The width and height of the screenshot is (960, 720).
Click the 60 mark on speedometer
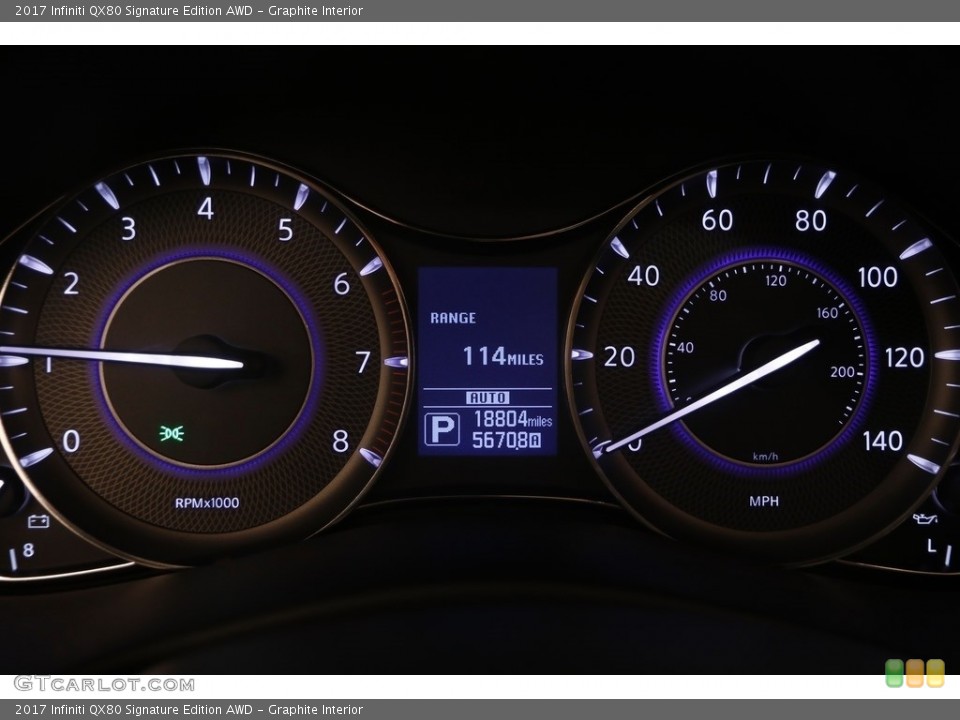(717, 220)
